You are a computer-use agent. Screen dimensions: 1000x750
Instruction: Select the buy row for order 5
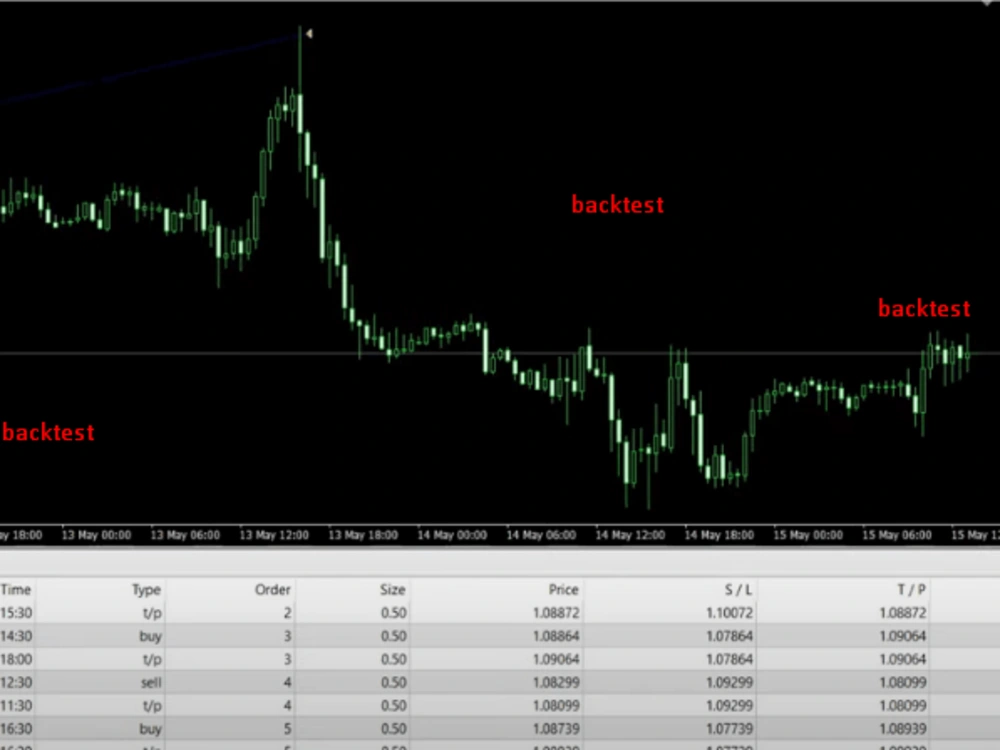[x=400, y=728]
